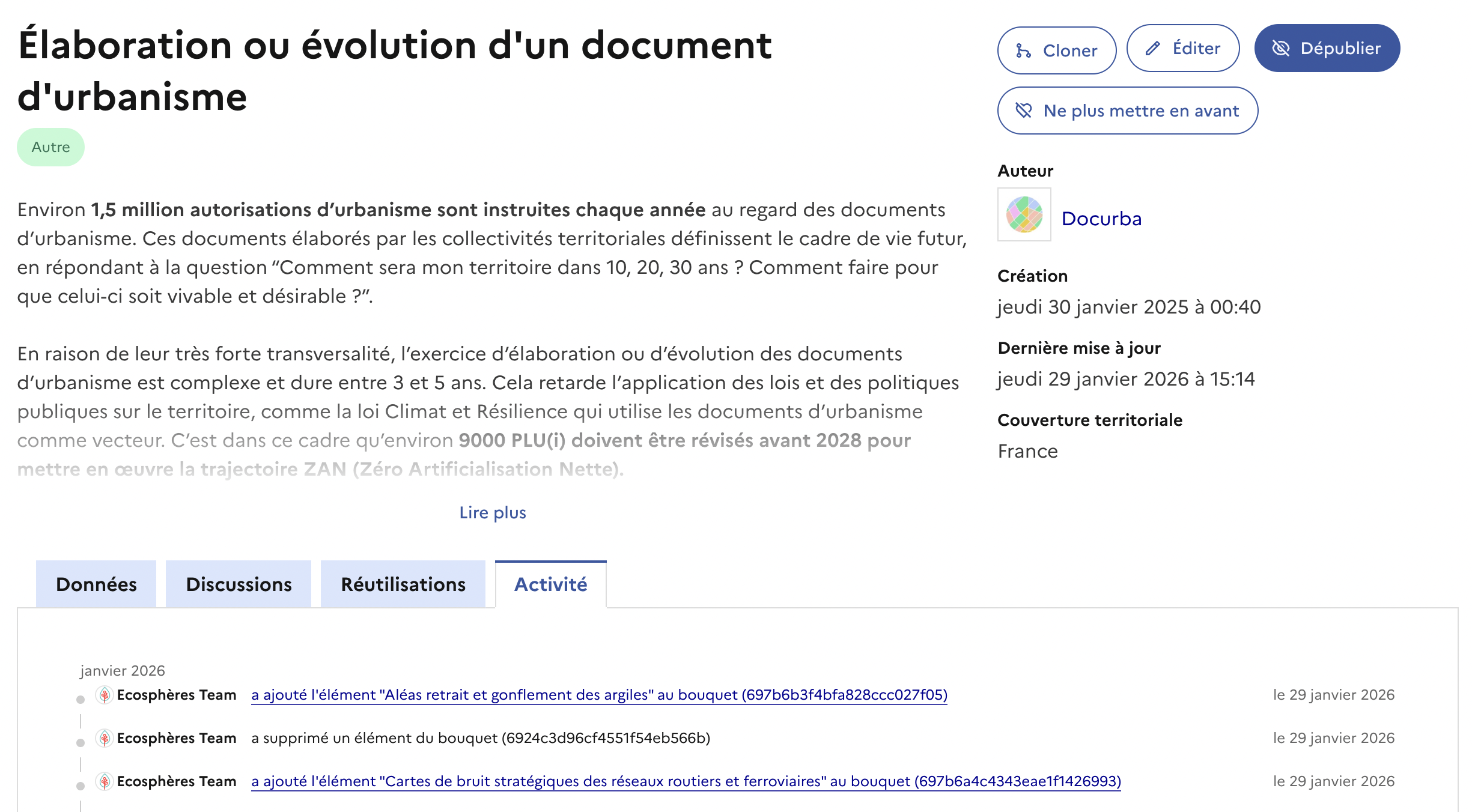Open the Docurba author link

pos(1101,219)
